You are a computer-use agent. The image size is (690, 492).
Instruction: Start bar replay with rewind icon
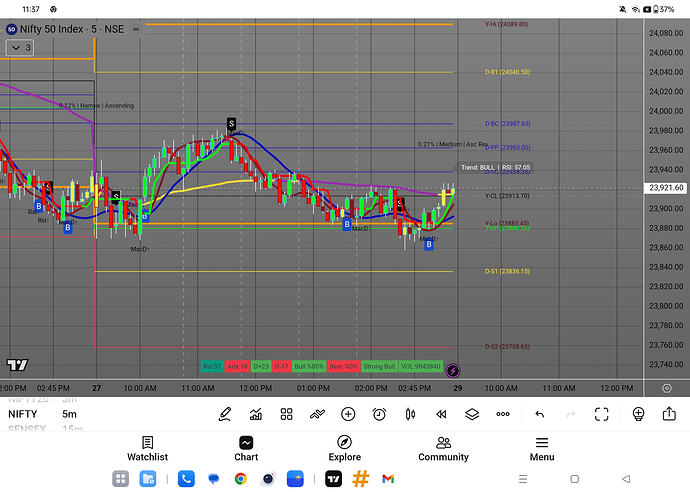(x=441, y=414)
